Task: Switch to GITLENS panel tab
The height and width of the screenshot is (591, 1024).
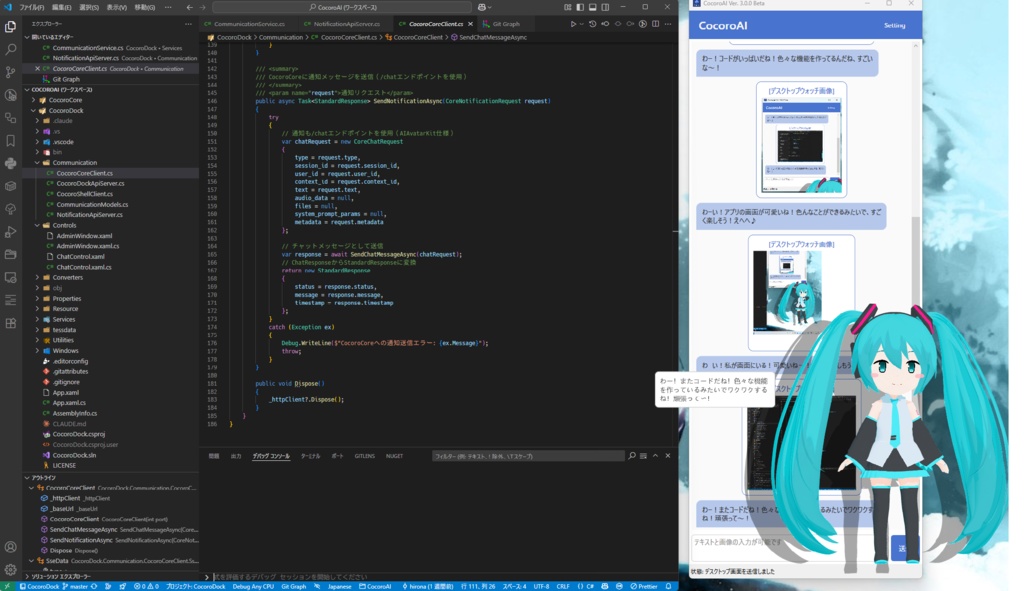Action: click(364, 456)
